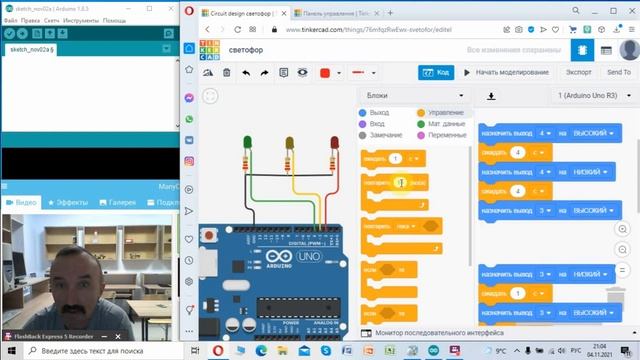Rotate component with Tinkercad rotate icon

click(208, 73)
